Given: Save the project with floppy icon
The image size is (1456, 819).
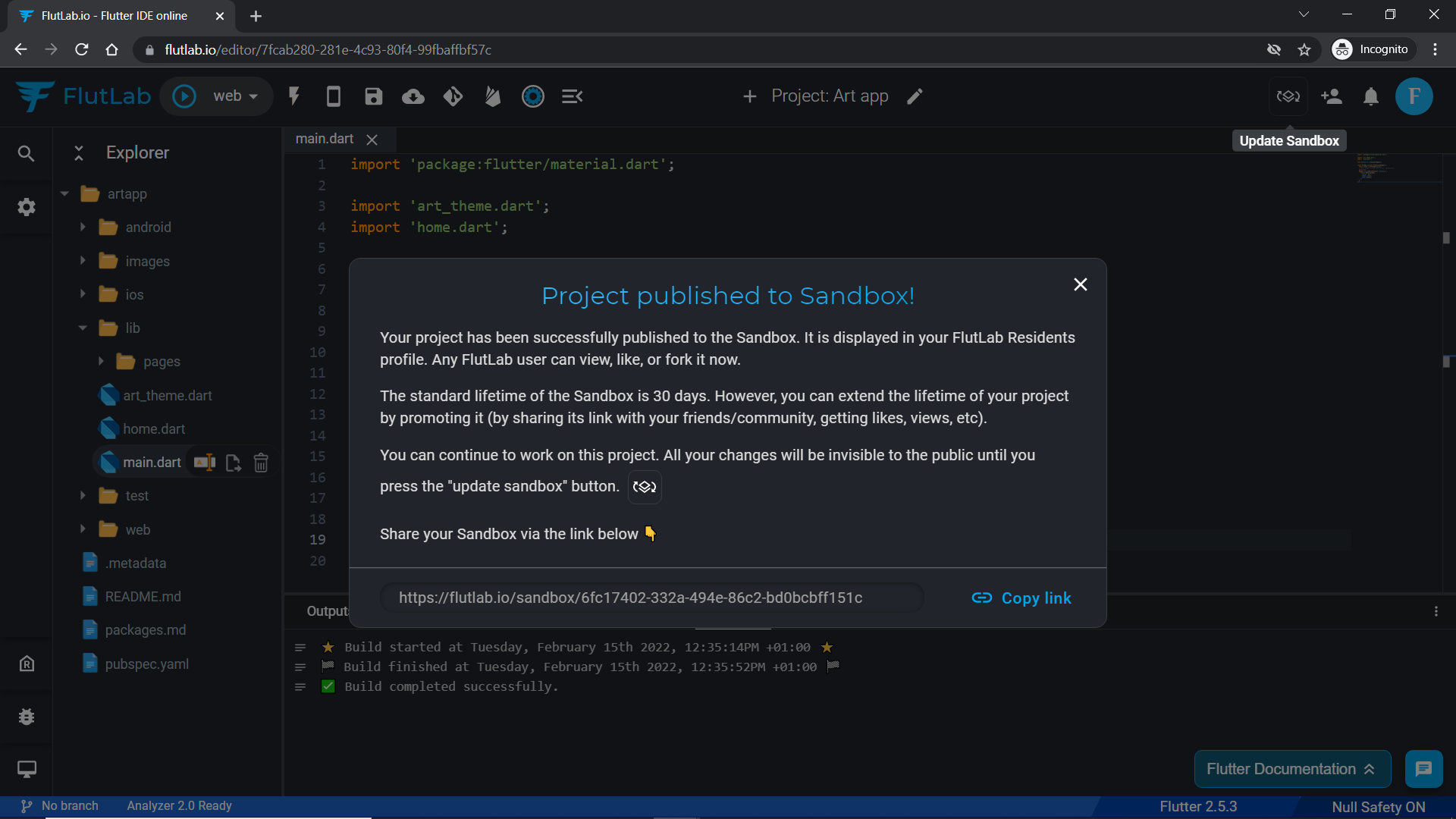Looking at the screenshot, I should (373, 96).
